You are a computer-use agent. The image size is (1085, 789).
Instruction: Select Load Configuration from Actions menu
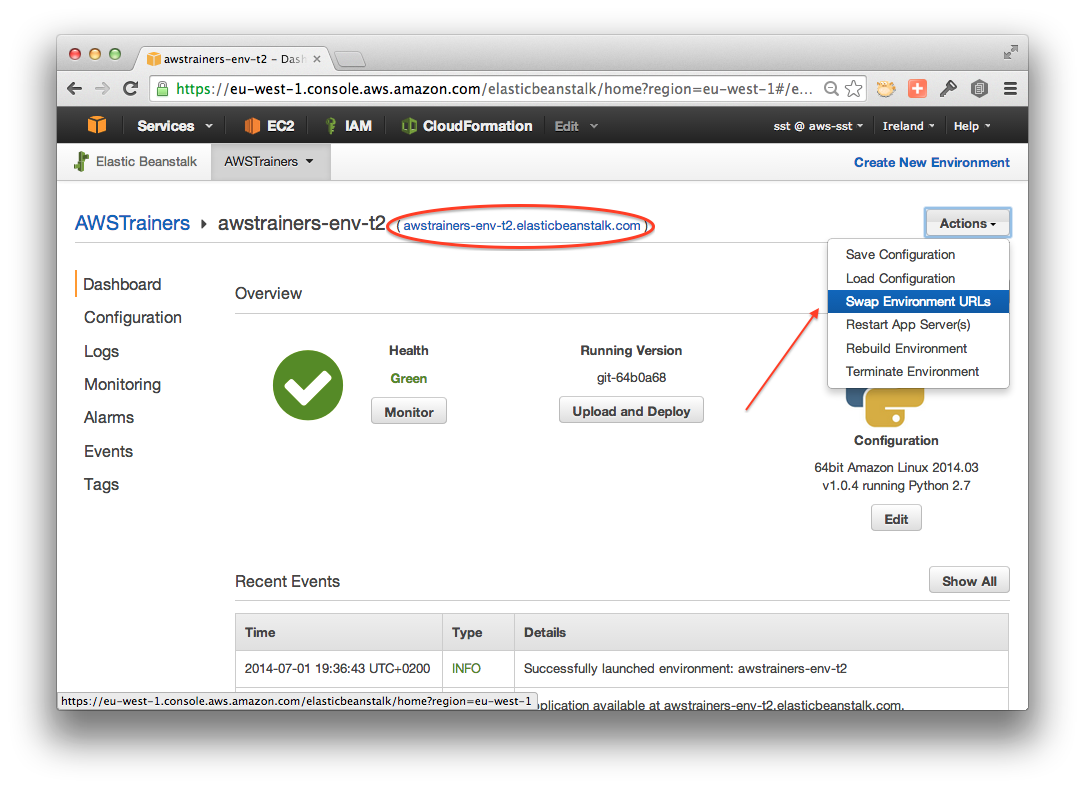pyautogui.click(x=918, y=278)
